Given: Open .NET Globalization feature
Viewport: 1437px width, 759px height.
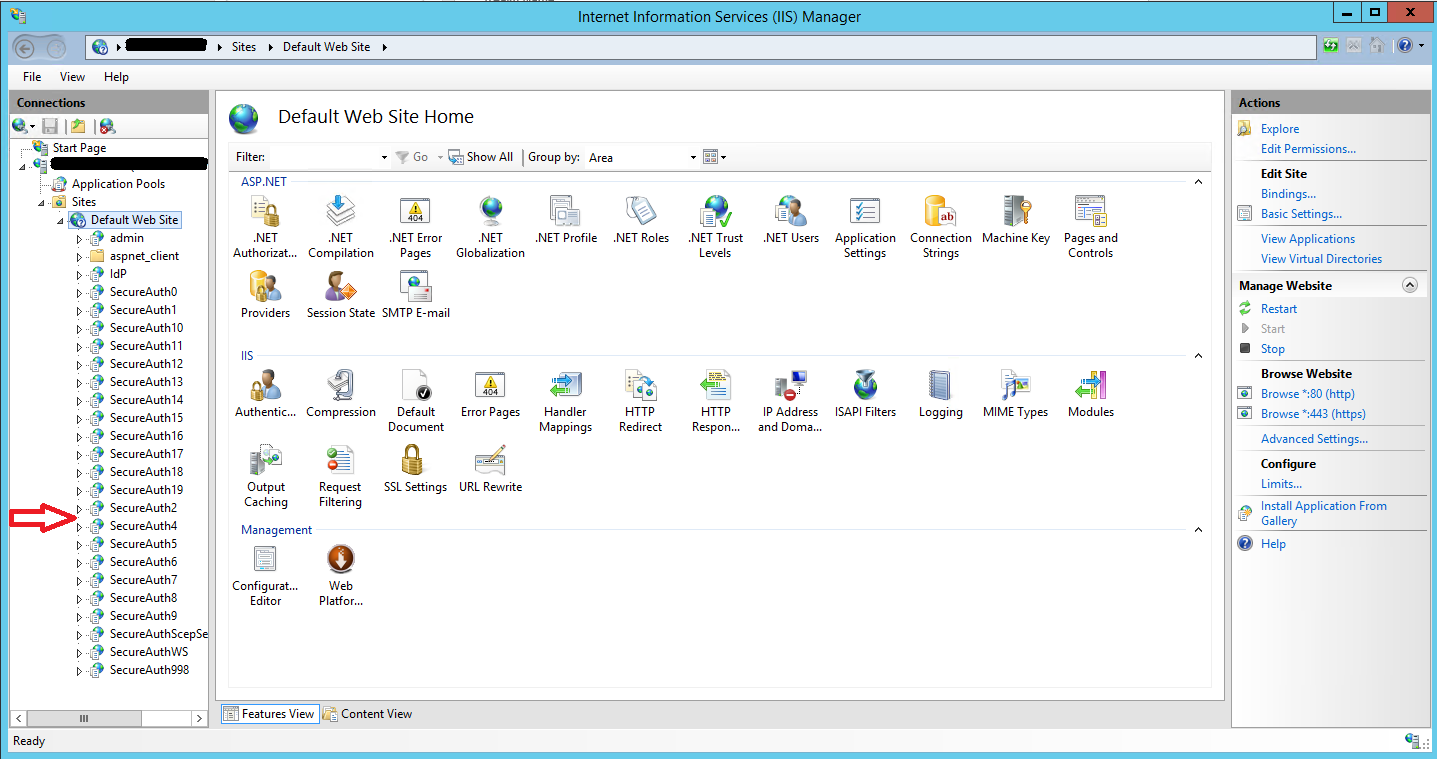Looking at the screenshot, I should point(490,227).
